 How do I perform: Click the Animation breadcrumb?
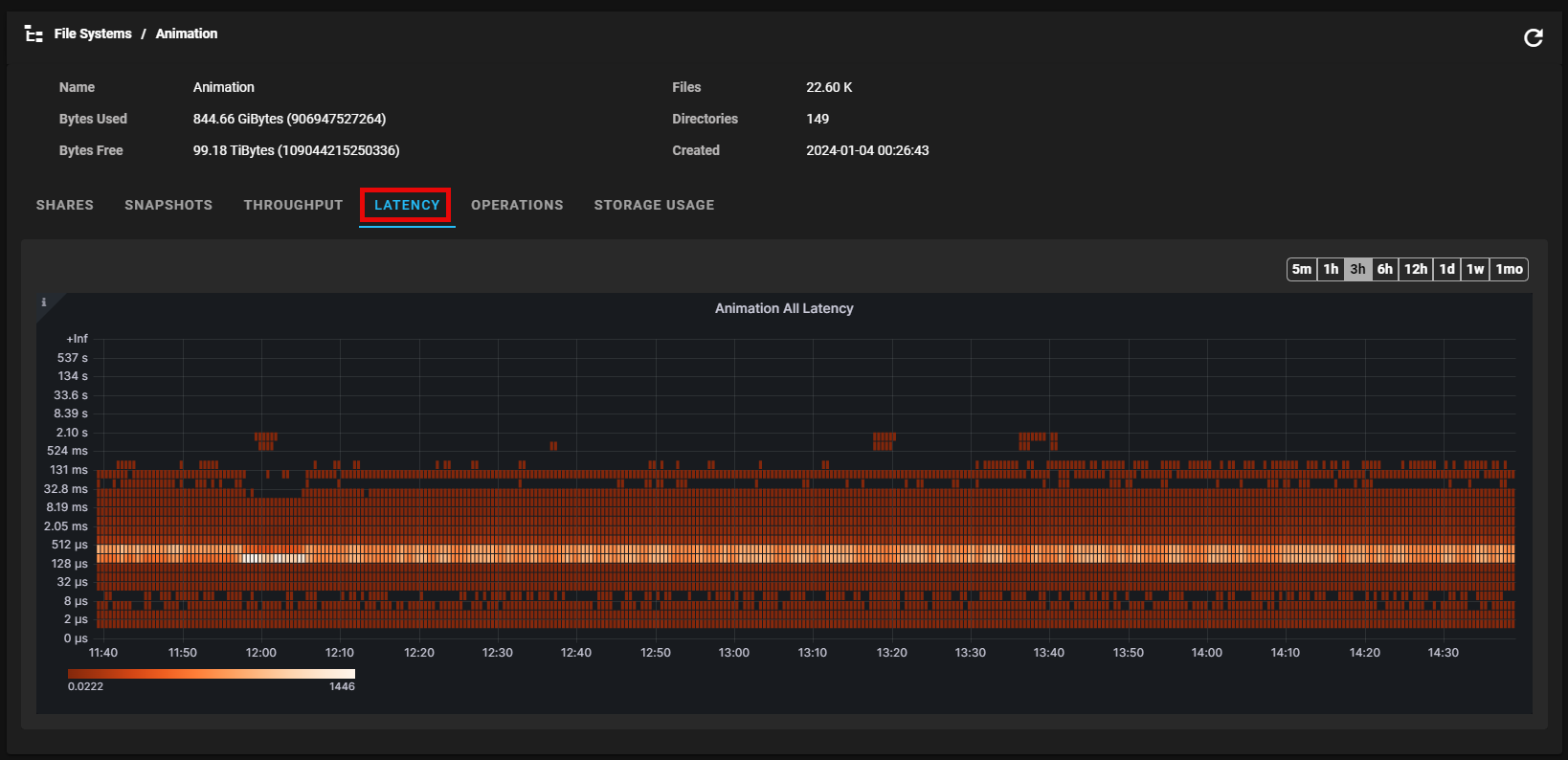coord(187,34)
